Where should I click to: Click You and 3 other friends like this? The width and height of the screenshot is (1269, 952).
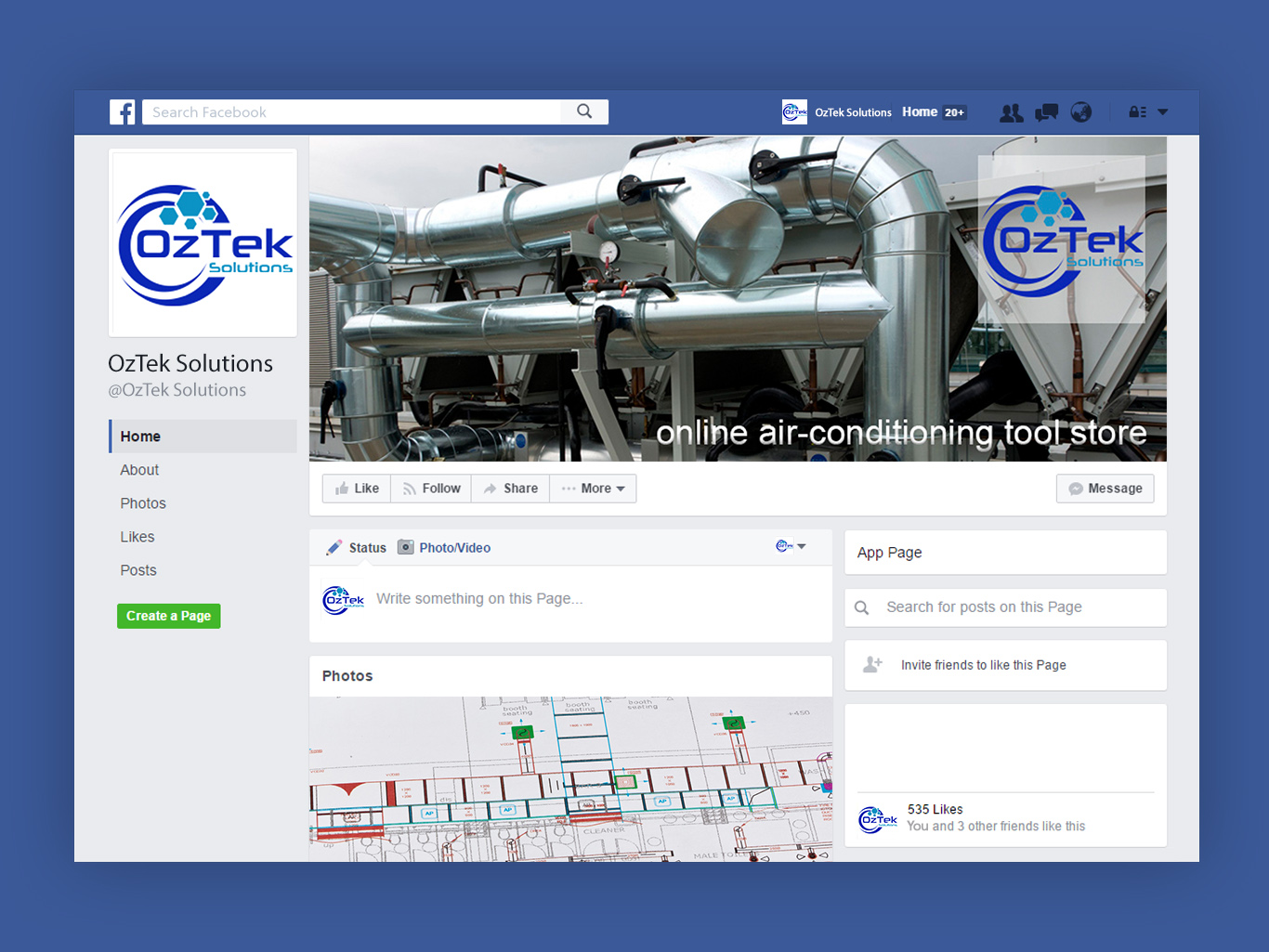pyautogui.click(x=996, y=827)
